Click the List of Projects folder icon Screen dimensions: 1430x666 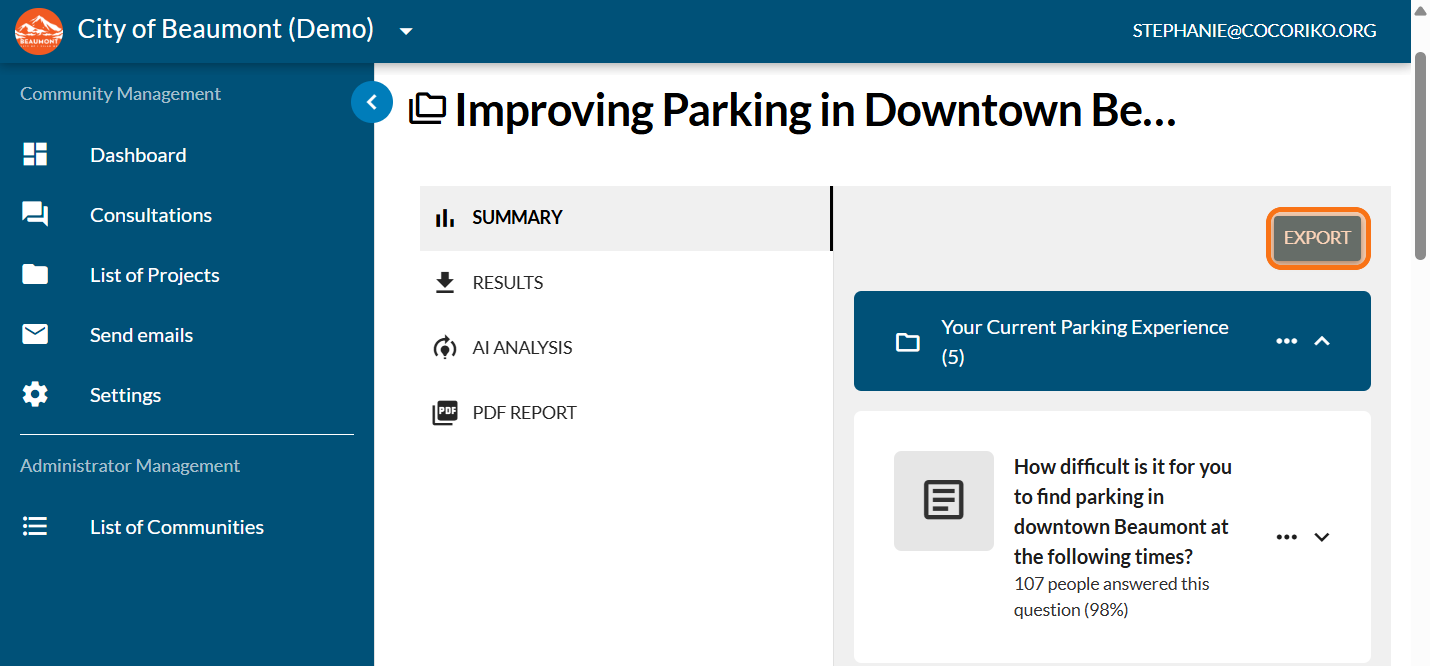[x=35, y=275]
